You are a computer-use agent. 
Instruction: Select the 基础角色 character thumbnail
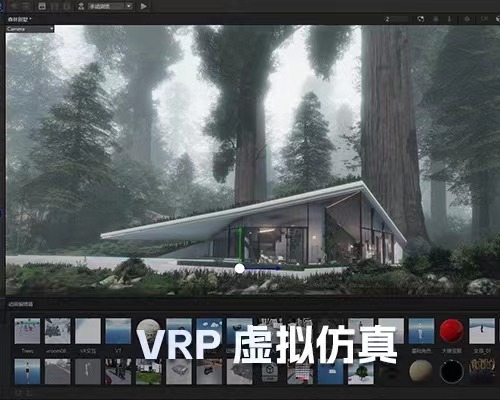tap(421, 331)
